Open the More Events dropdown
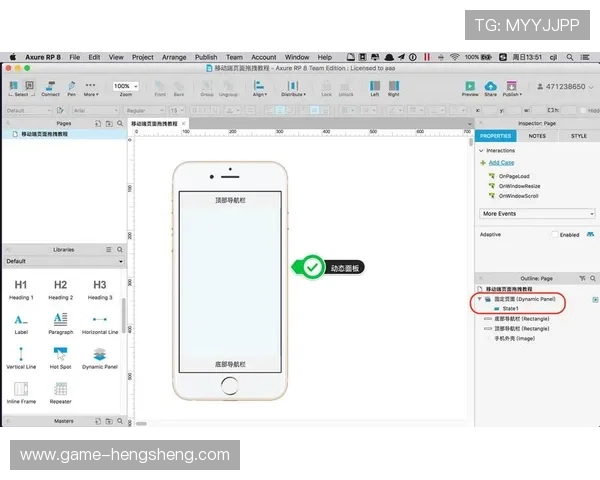The width and height of the screenshot is (600, 480). click(x=537, y=214)
